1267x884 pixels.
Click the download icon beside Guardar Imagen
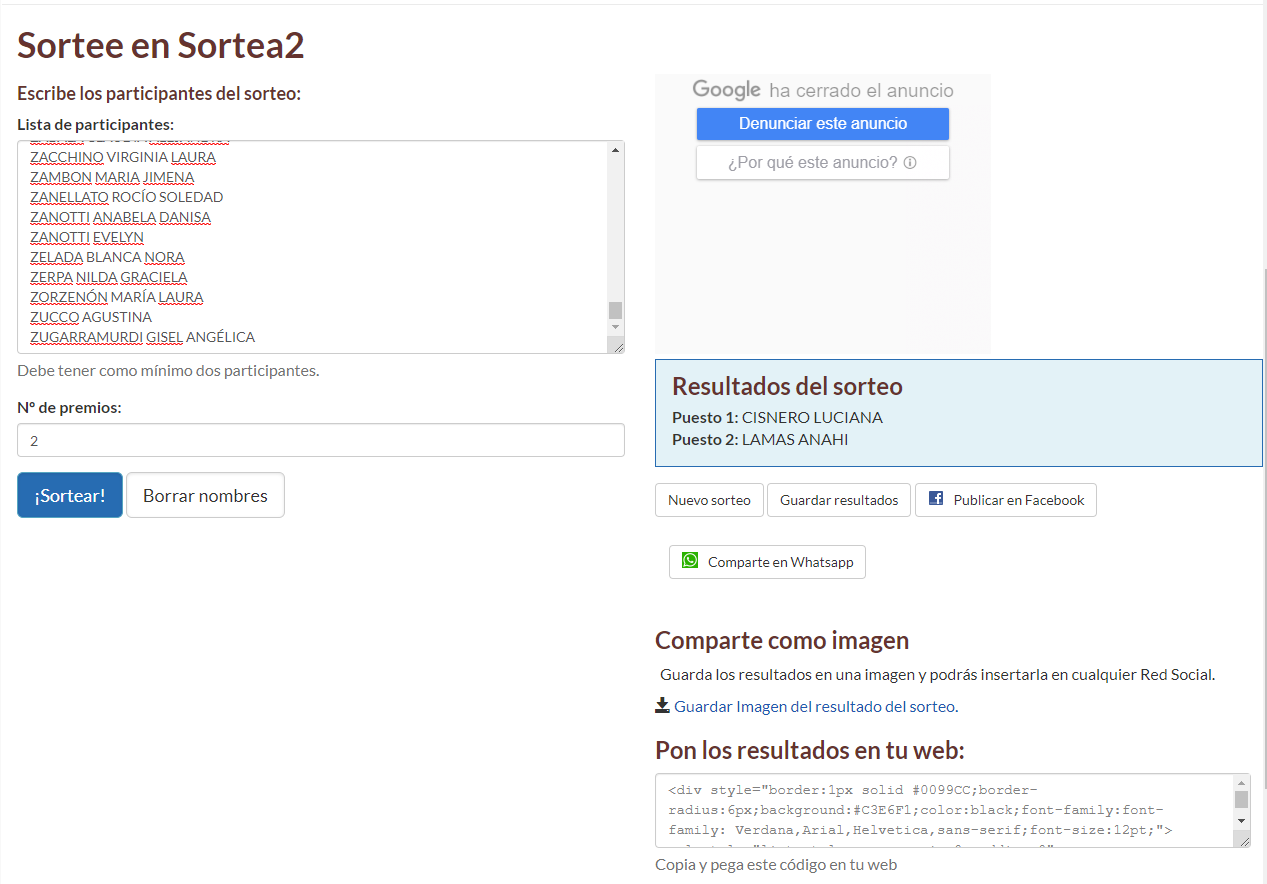662,705
